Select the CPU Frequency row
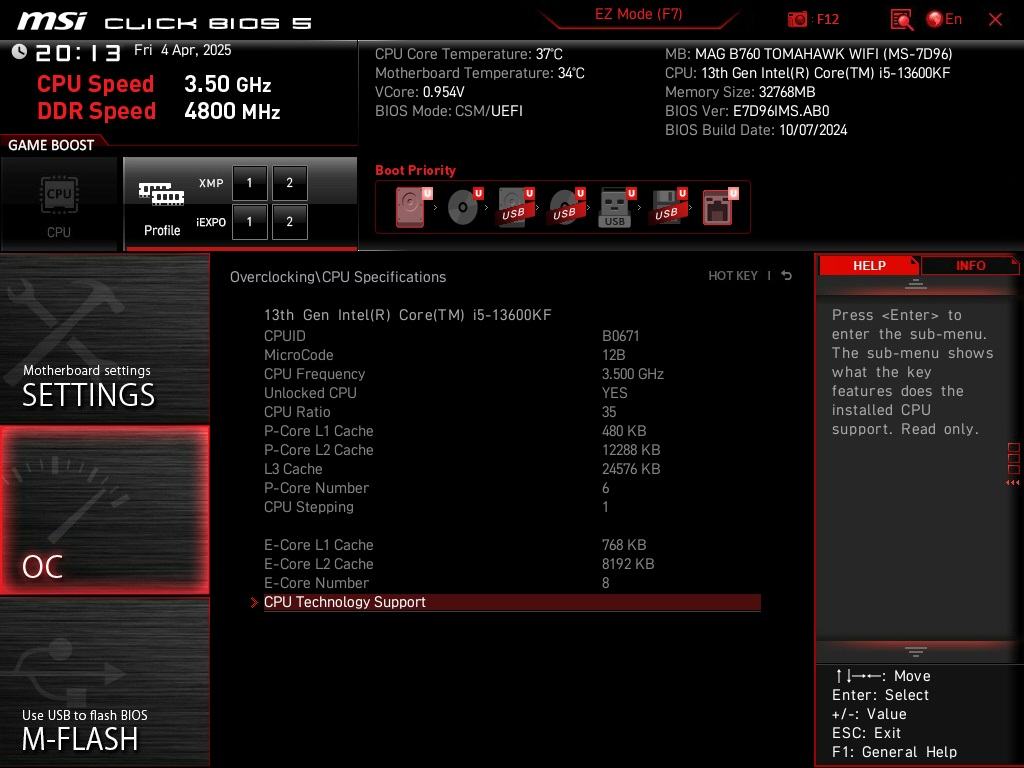 512,374
